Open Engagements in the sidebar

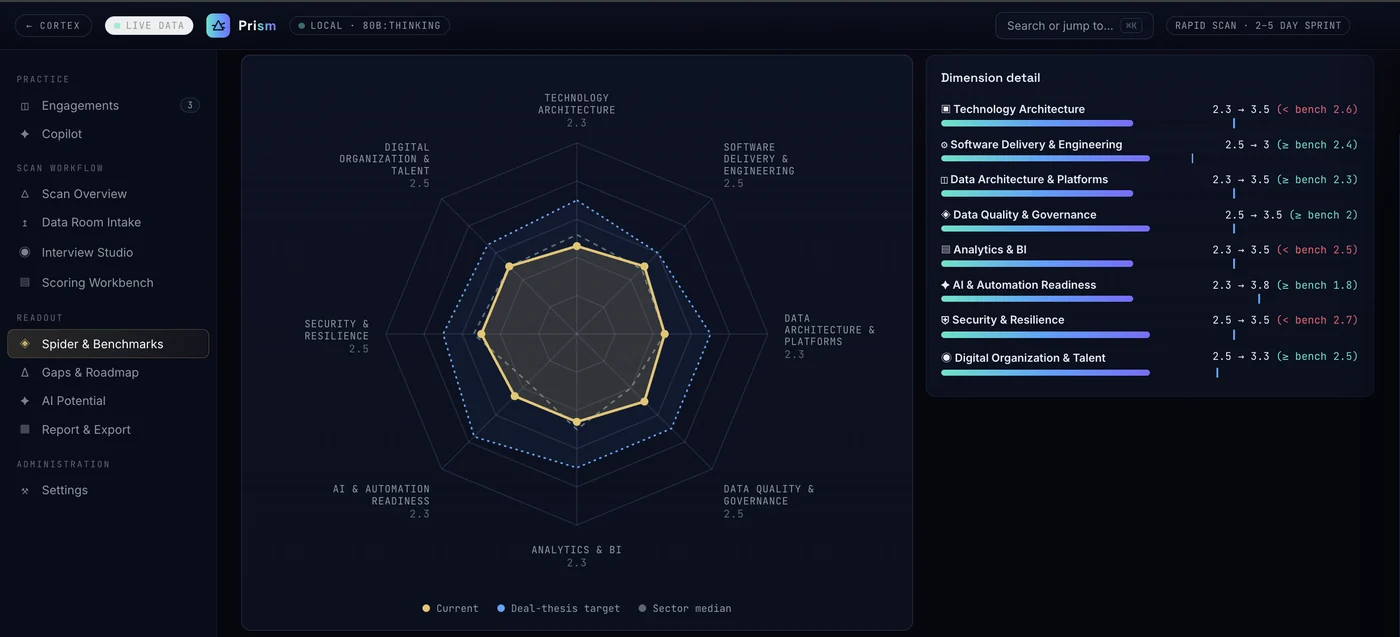(x=108, y=105)
